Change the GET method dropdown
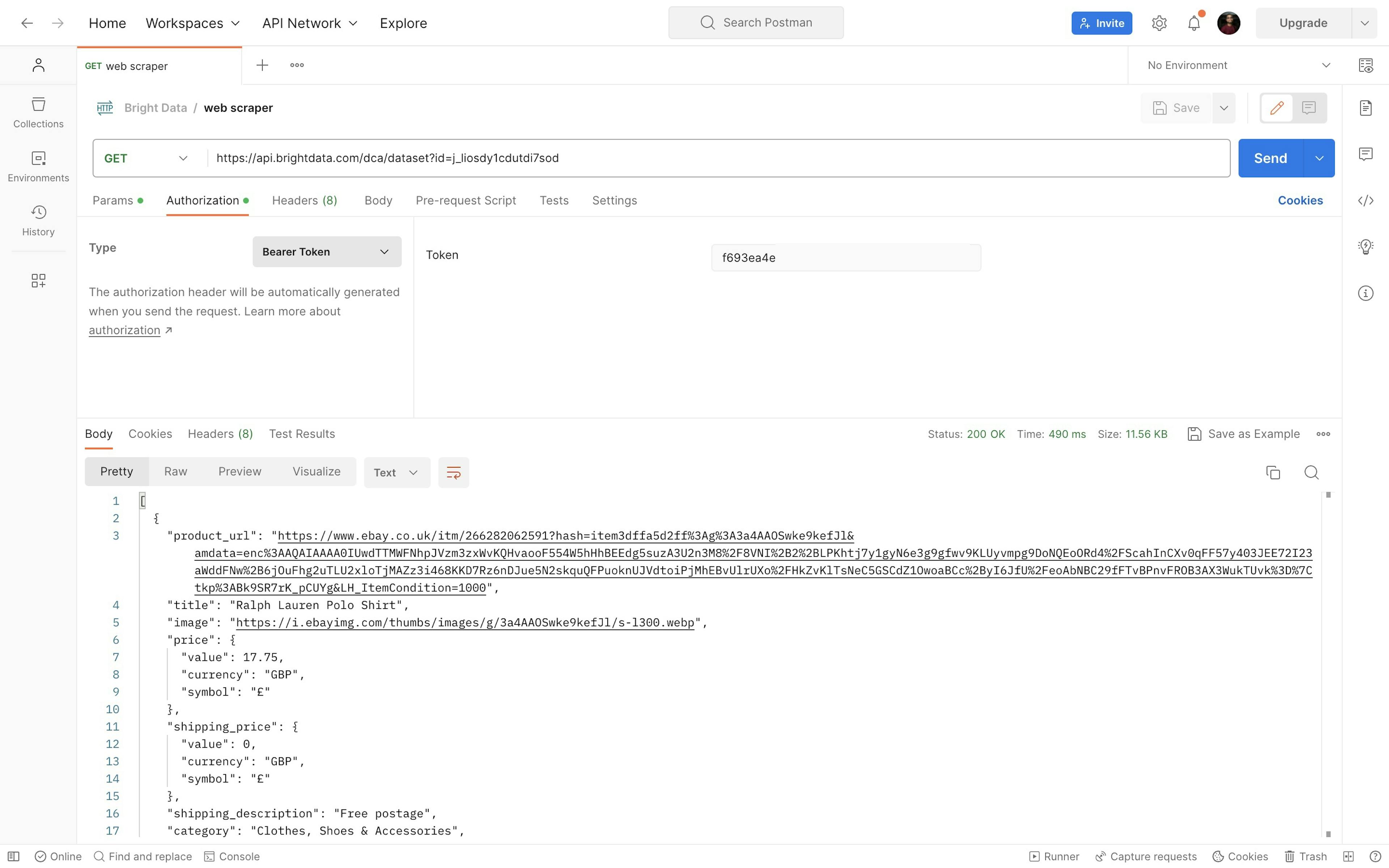The height and width of the screenshot is (868, 1389). (x=146, y=158)
